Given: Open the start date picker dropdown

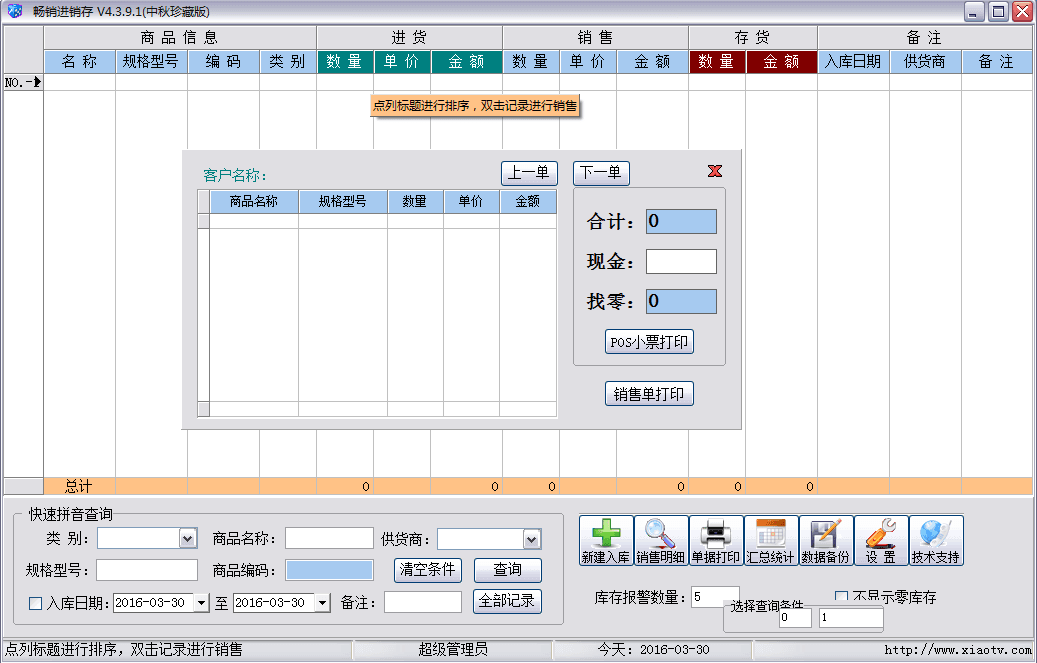Looking at the screenshot, I should coord(201,603).
